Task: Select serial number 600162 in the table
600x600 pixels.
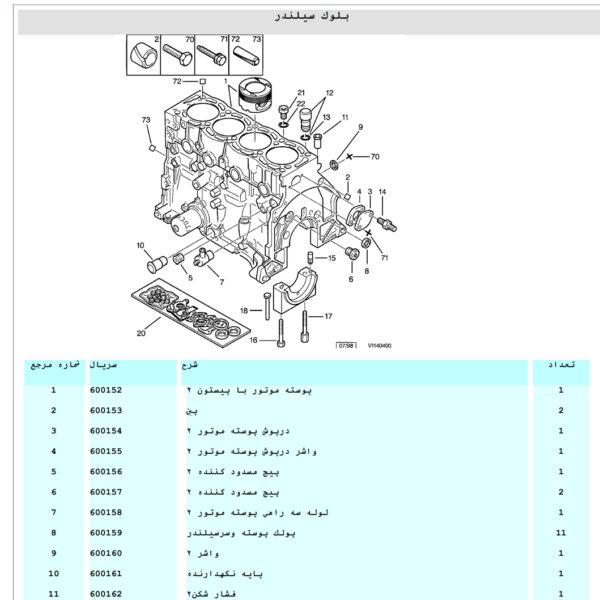Action: [105, 594]
